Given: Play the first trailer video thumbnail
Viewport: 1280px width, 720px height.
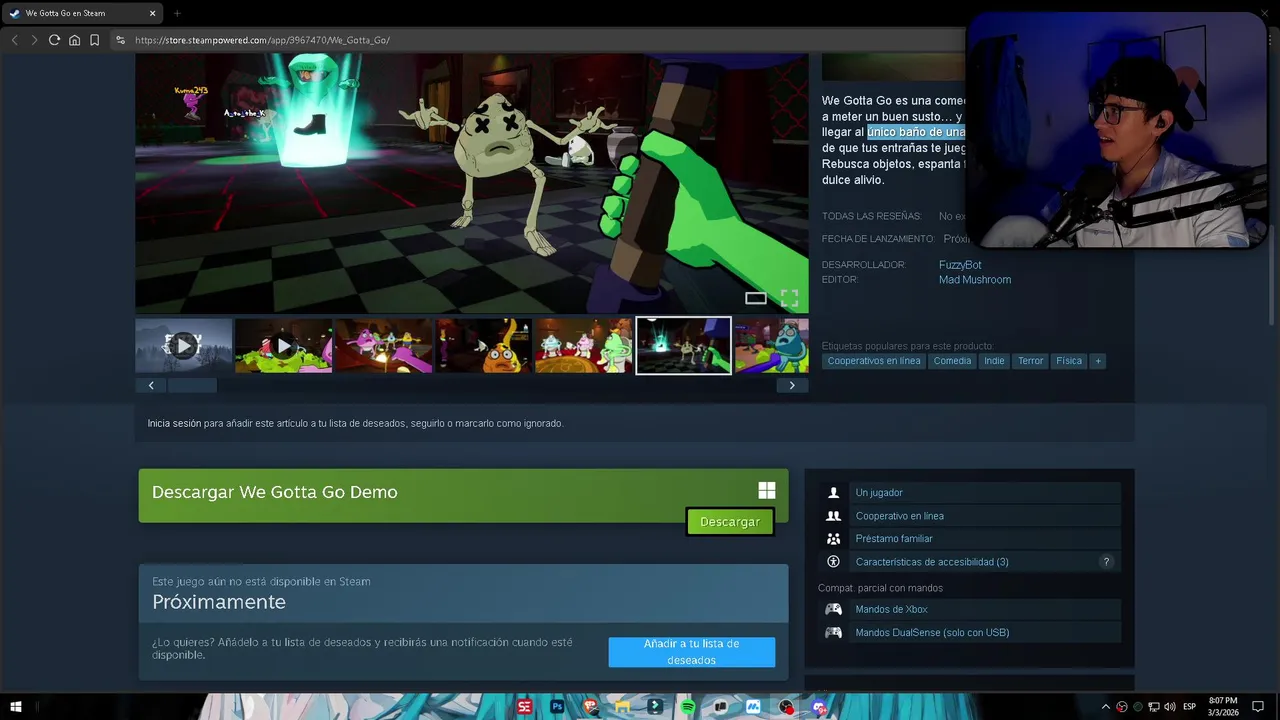Looking at the screenshot, I should (x=184, y=346).
